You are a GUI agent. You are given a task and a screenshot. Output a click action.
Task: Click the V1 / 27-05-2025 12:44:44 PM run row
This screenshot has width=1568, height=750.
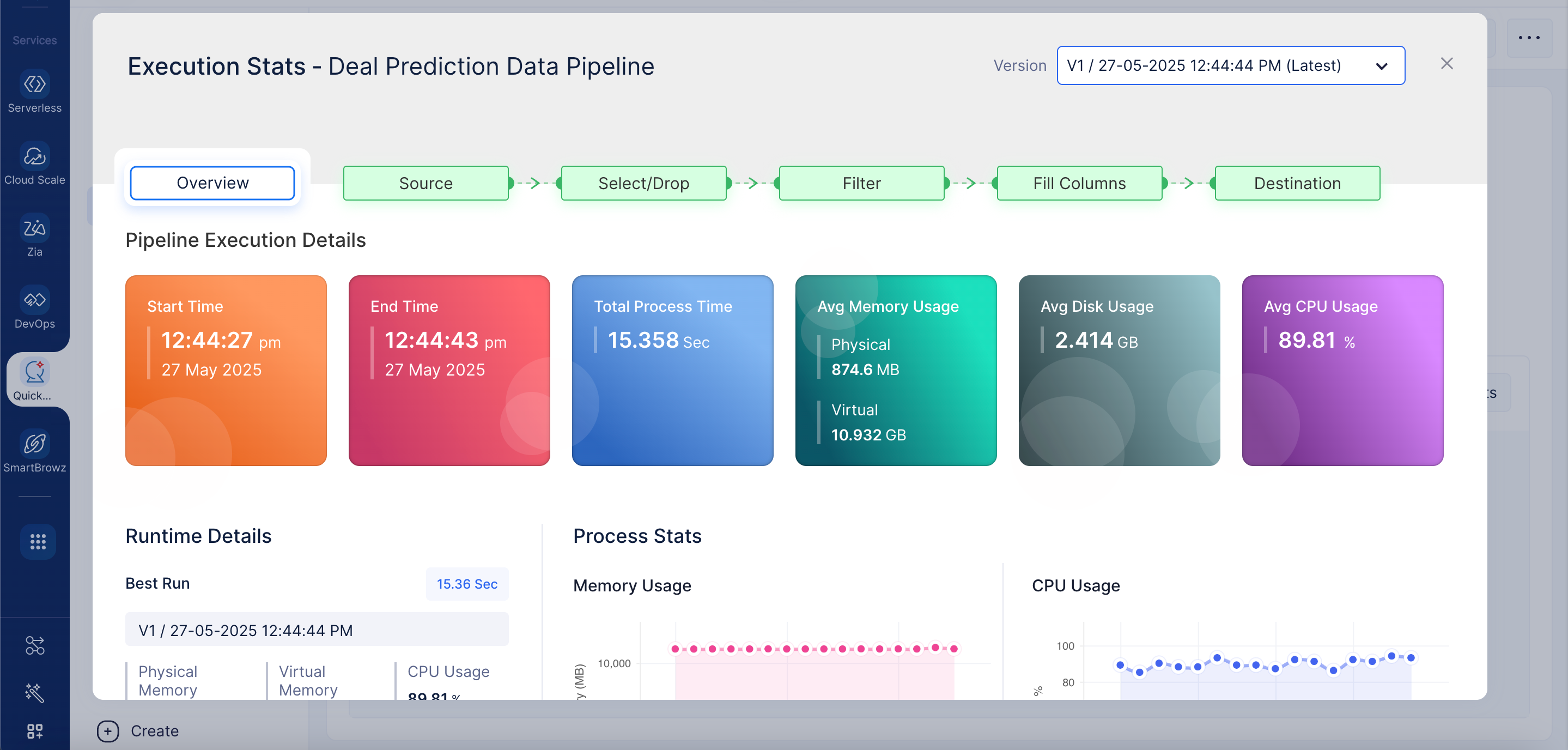click(x=317, y=630)
